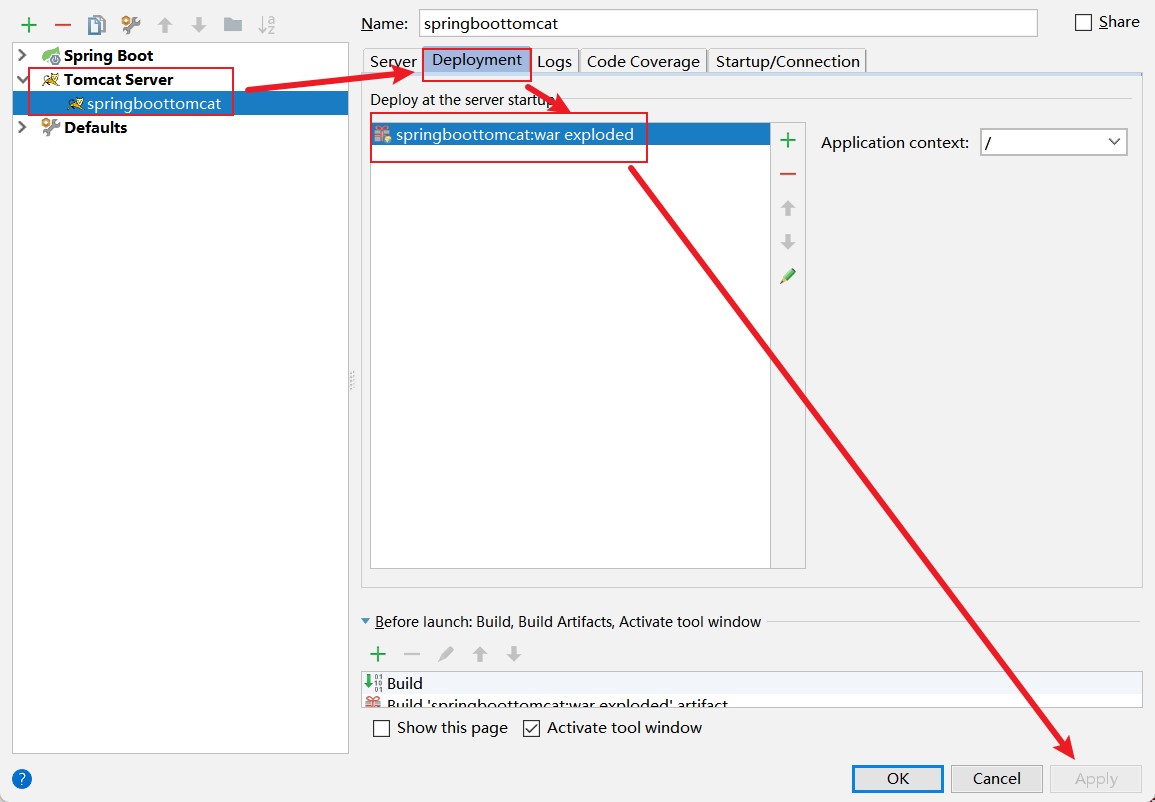Click the Cancel button
1155x802 pixels.
point(997,778)
